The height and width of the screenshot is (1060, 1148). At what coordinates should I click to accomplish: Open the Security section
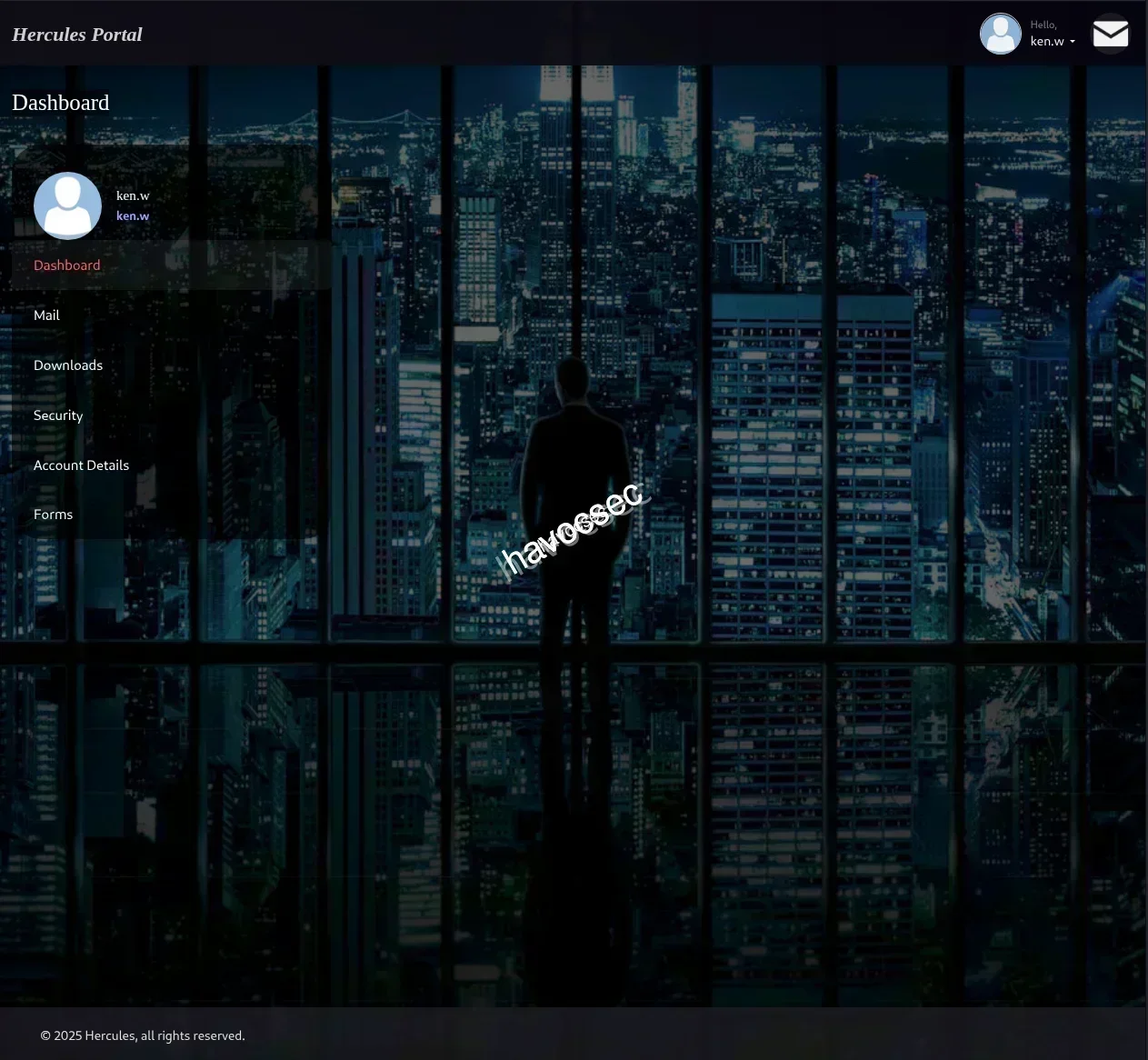[x=58, y=415]
